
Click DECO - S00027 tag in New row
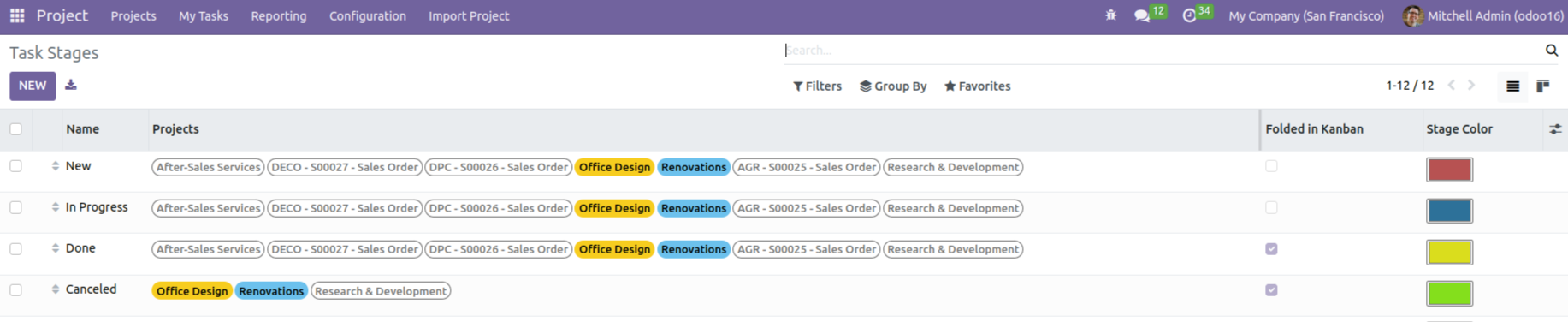point(345,167)
